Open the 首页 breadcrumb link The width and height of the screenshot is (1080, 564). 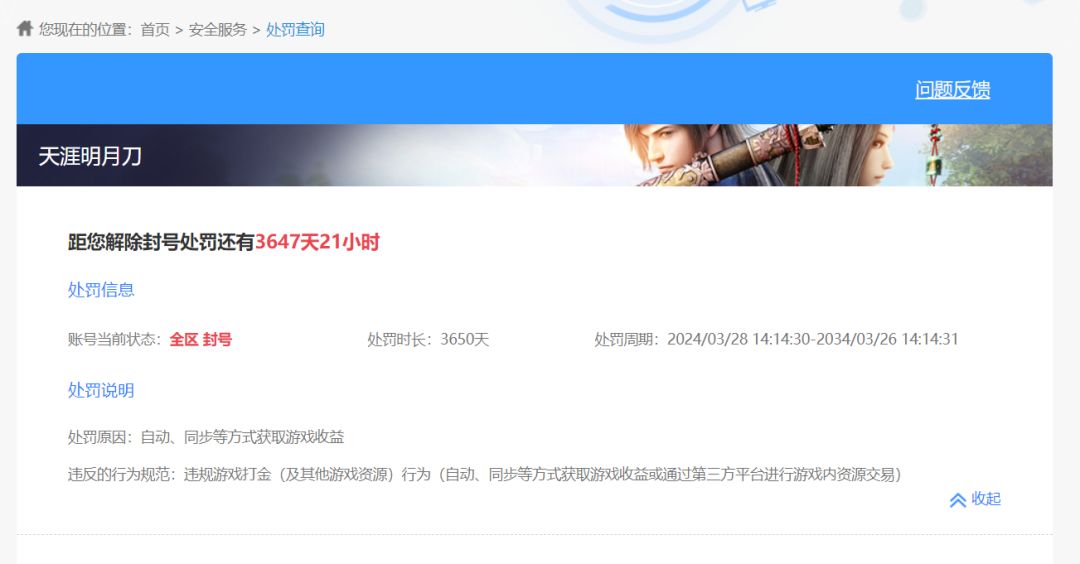tap(155, 30)
